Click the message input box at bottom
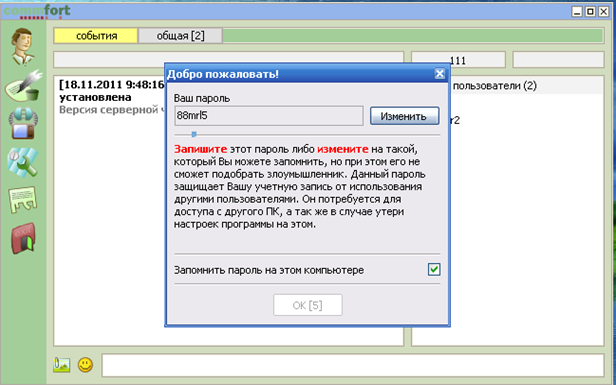The height and width of the screenshot is (385, 616). (x=352, y=365)
